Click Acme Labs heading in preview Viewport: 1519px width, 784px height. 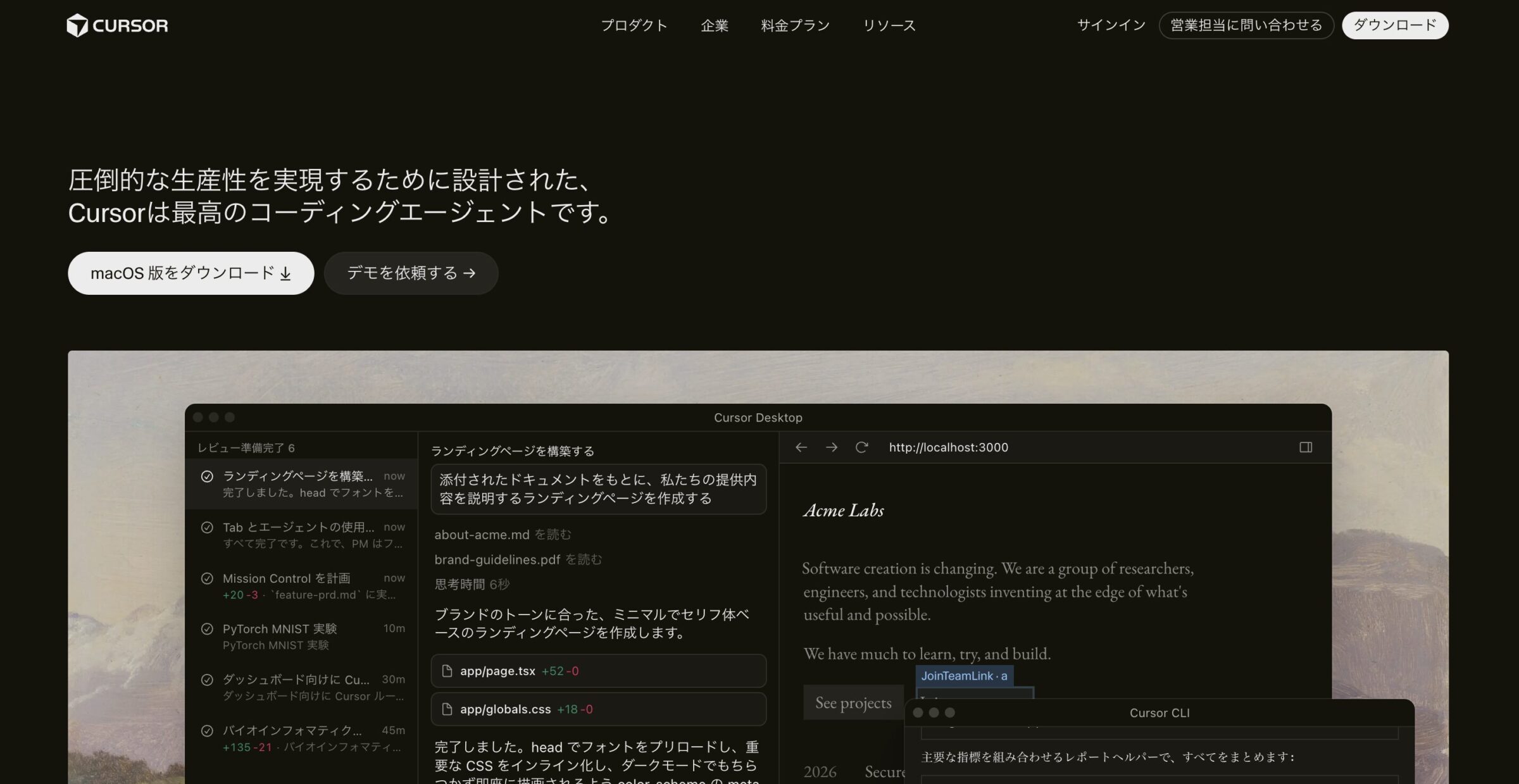[844, 511]
